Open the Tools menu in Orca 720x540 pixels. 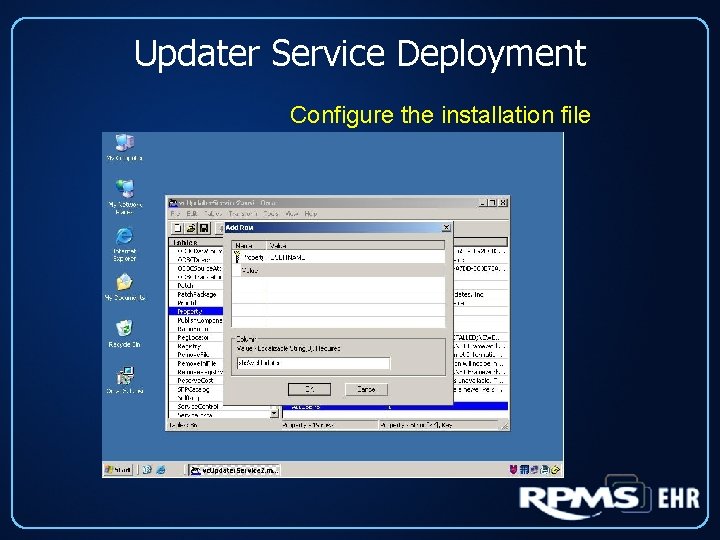tap(271, 214)
